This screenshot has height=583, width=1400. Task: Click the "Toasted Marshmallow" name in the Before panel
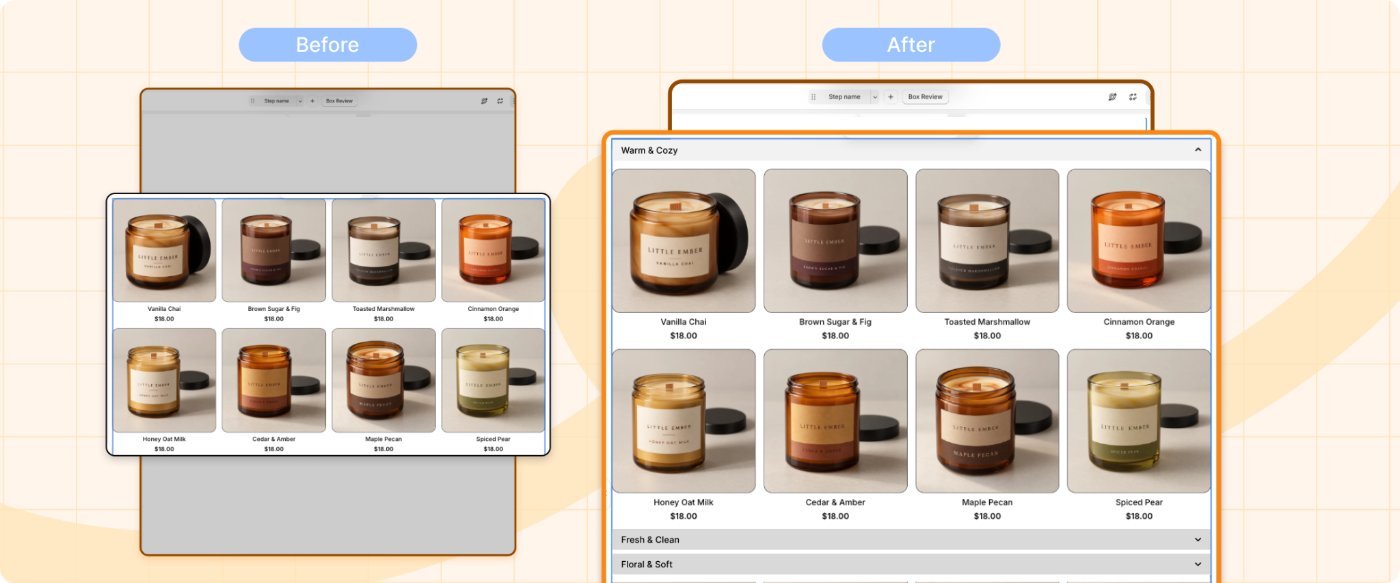(x=384, y=309)
